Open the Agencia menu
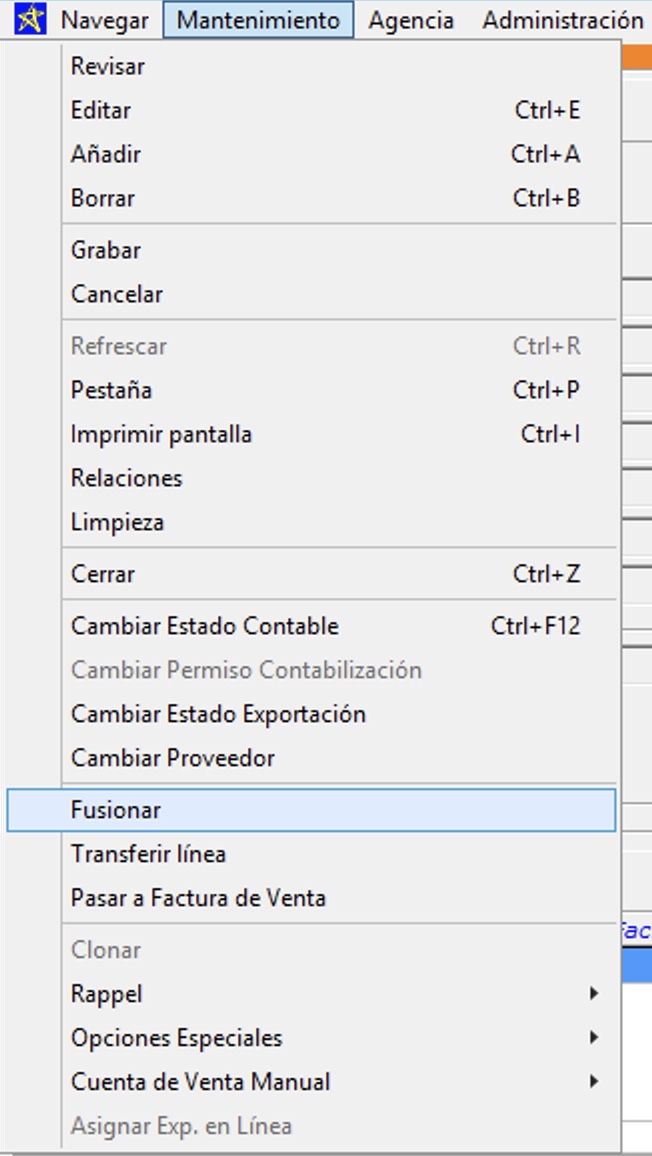Viewport: 652px width, 1156px height. coord(411,20)
